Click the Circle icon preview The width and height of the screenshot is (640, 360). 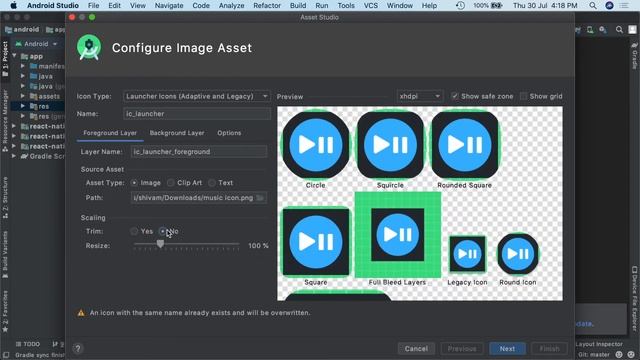[316, 145]
